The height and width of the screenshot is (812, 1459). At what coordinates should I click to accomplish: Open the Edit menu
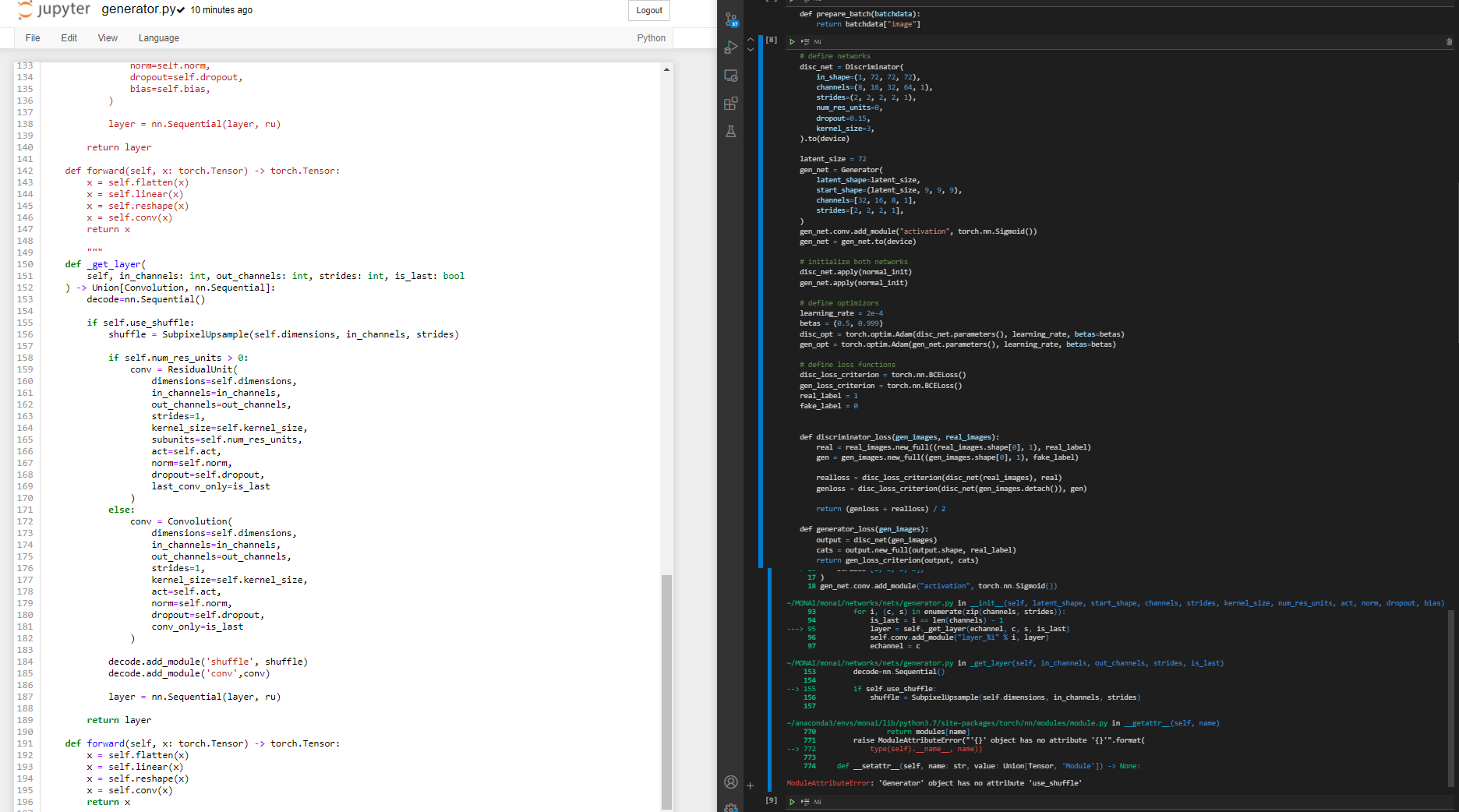[x=69, y=37]
